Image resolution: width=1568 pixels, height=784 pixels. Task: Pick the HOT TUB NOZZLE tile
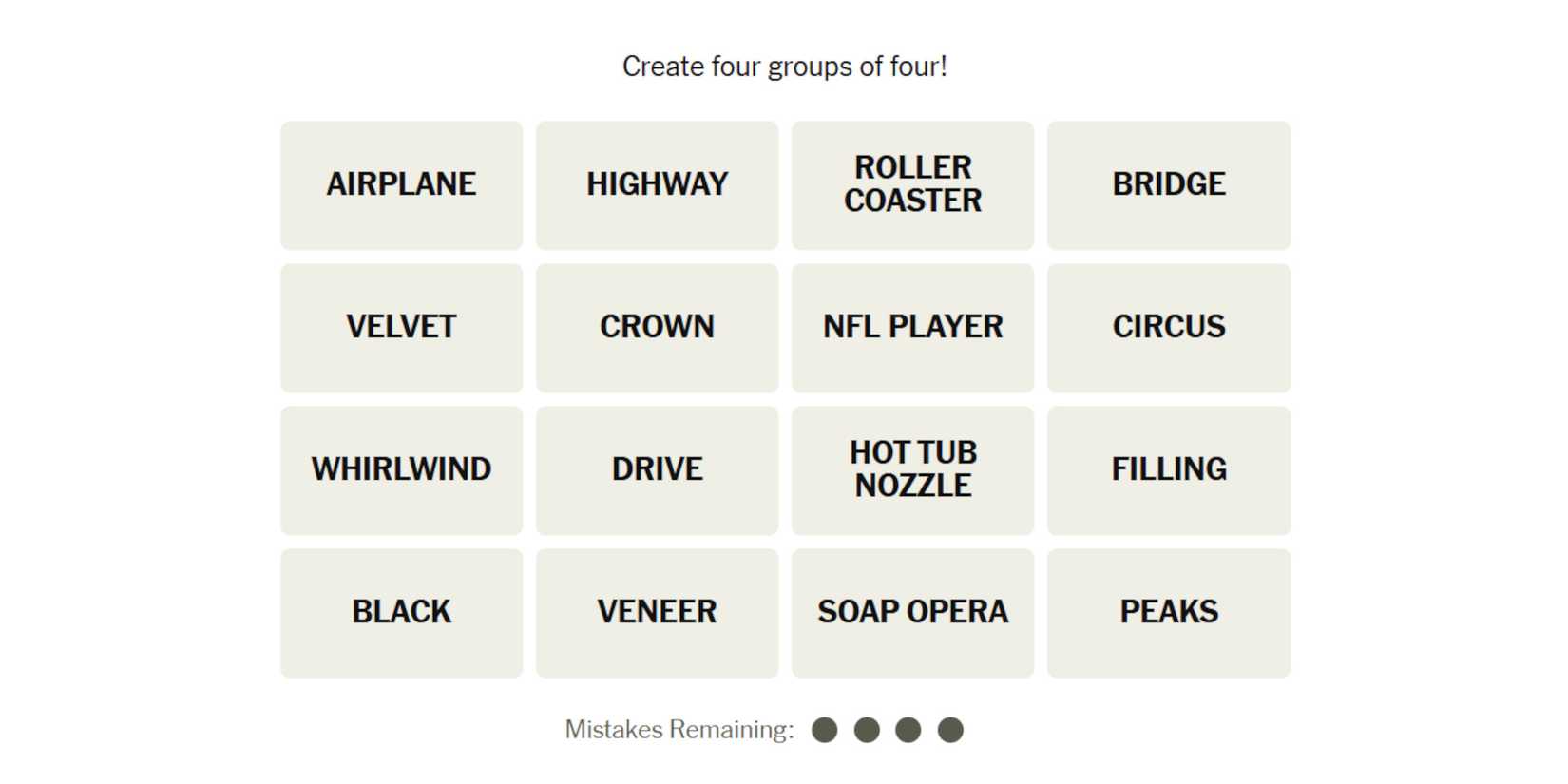pyautogui.click(x=912, y=469)
